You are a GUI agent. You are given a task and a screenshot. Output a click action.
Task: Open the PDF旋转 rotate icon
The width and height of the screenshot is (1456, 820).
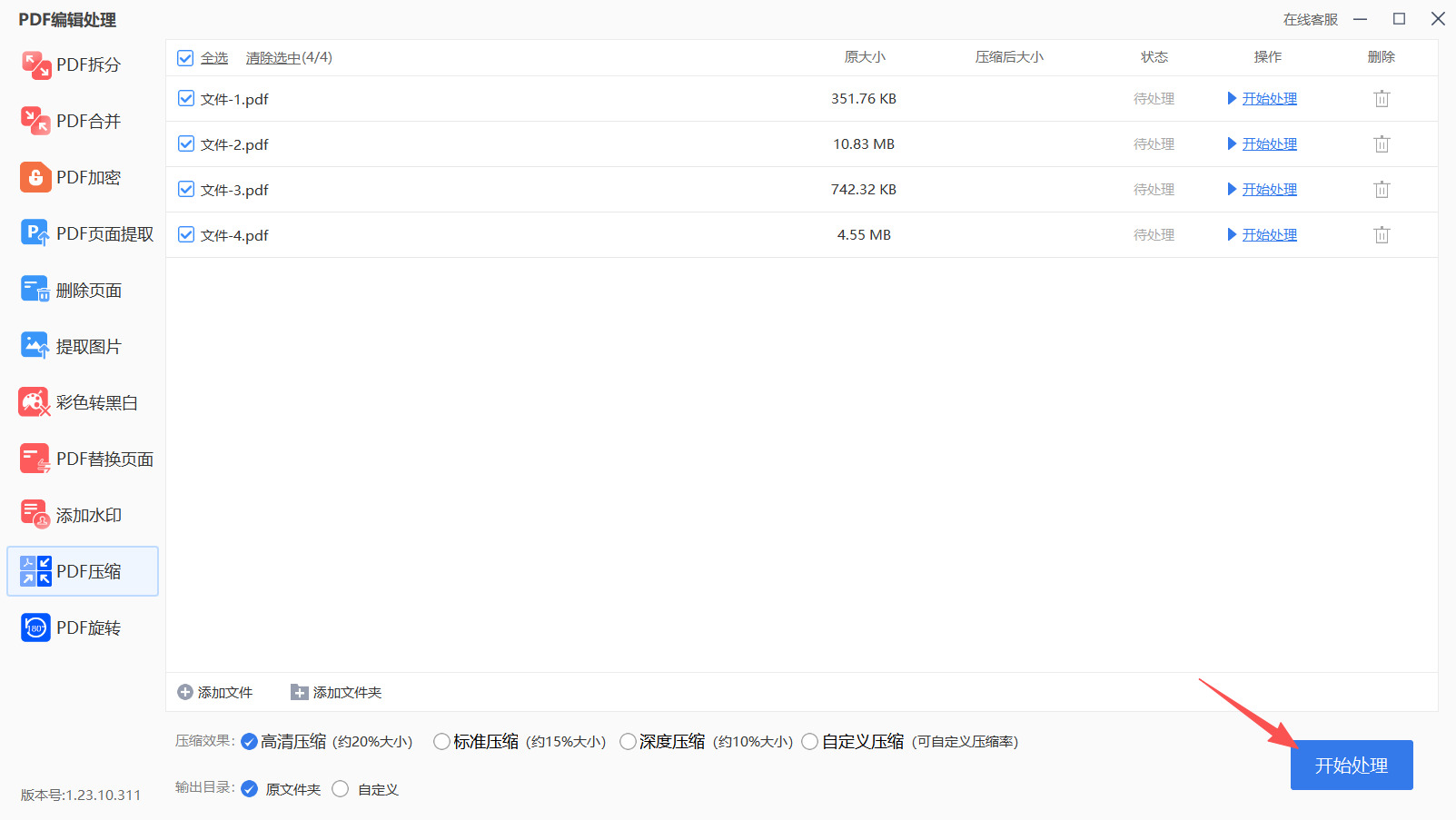click(35, 628)
